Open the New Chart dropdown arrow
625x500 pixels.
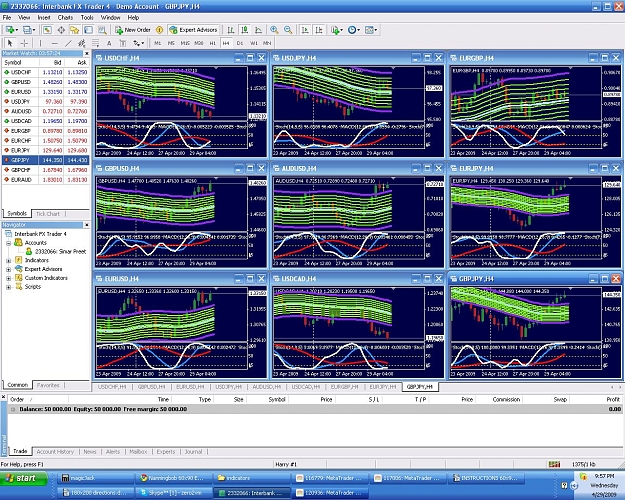click(17, 30)
